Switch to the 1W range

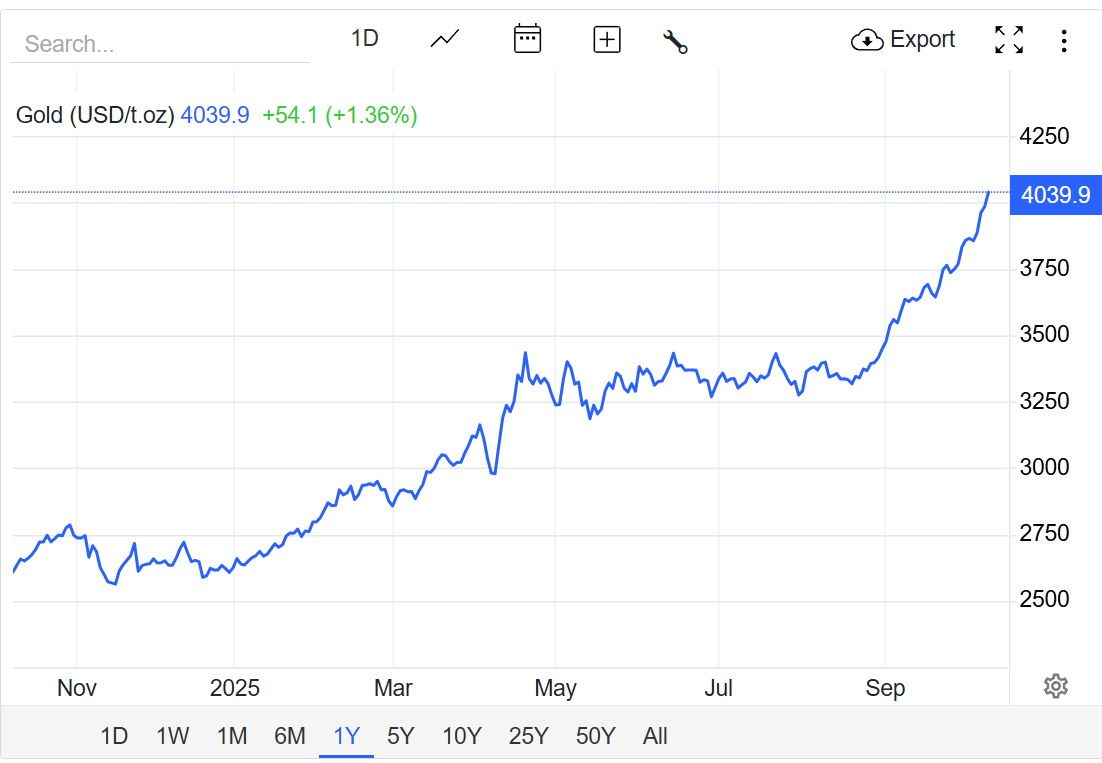(x=172, y=737)
